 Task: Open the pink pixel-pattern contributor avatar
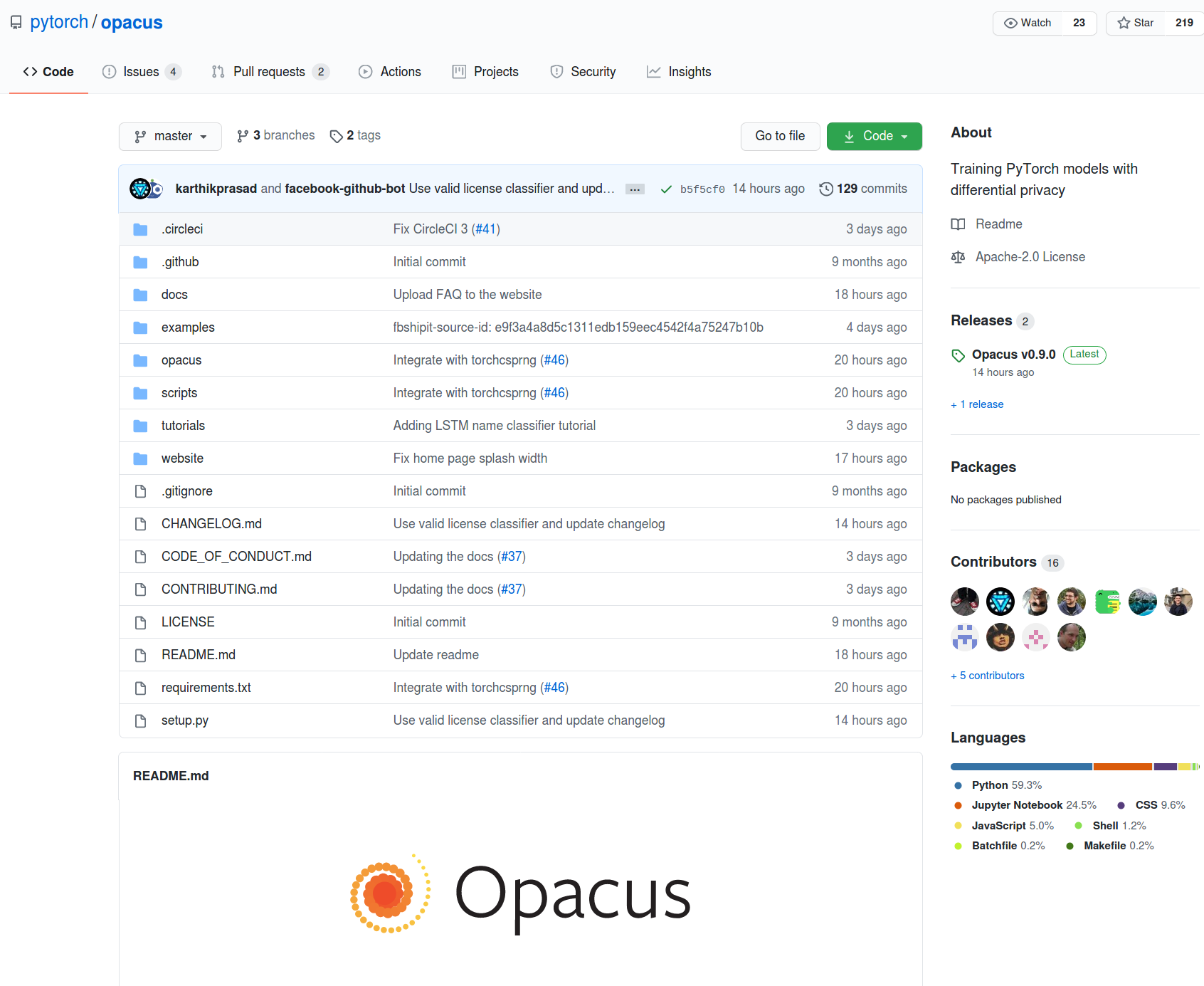pyautogui.click(x=1036, y=637)
